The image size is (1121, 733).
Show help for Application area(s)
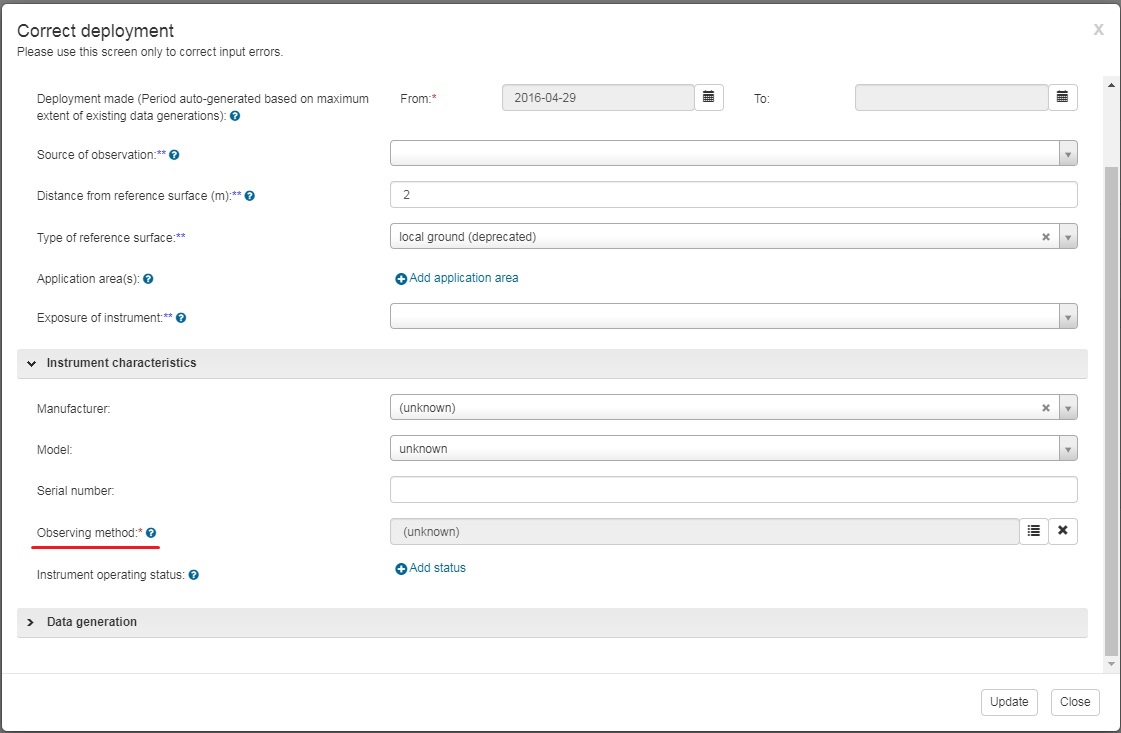click(x=148, y=279)
